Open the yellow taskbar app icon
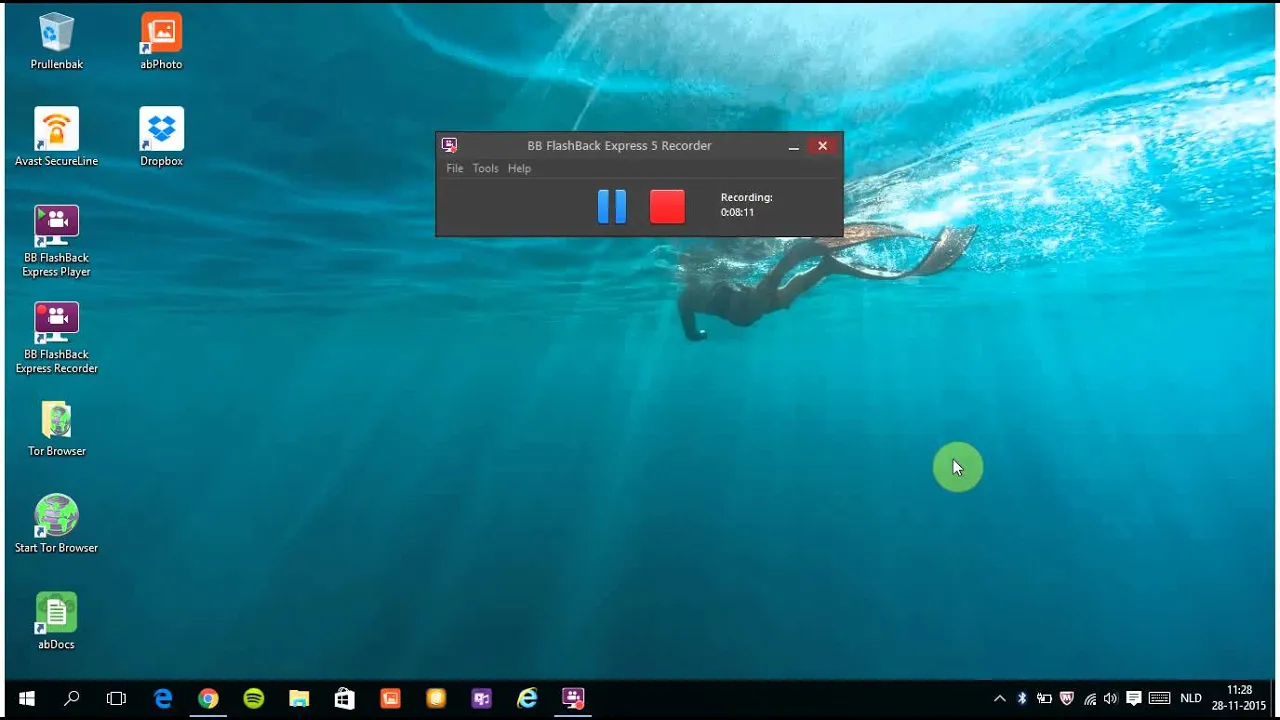 pos(436,699)
